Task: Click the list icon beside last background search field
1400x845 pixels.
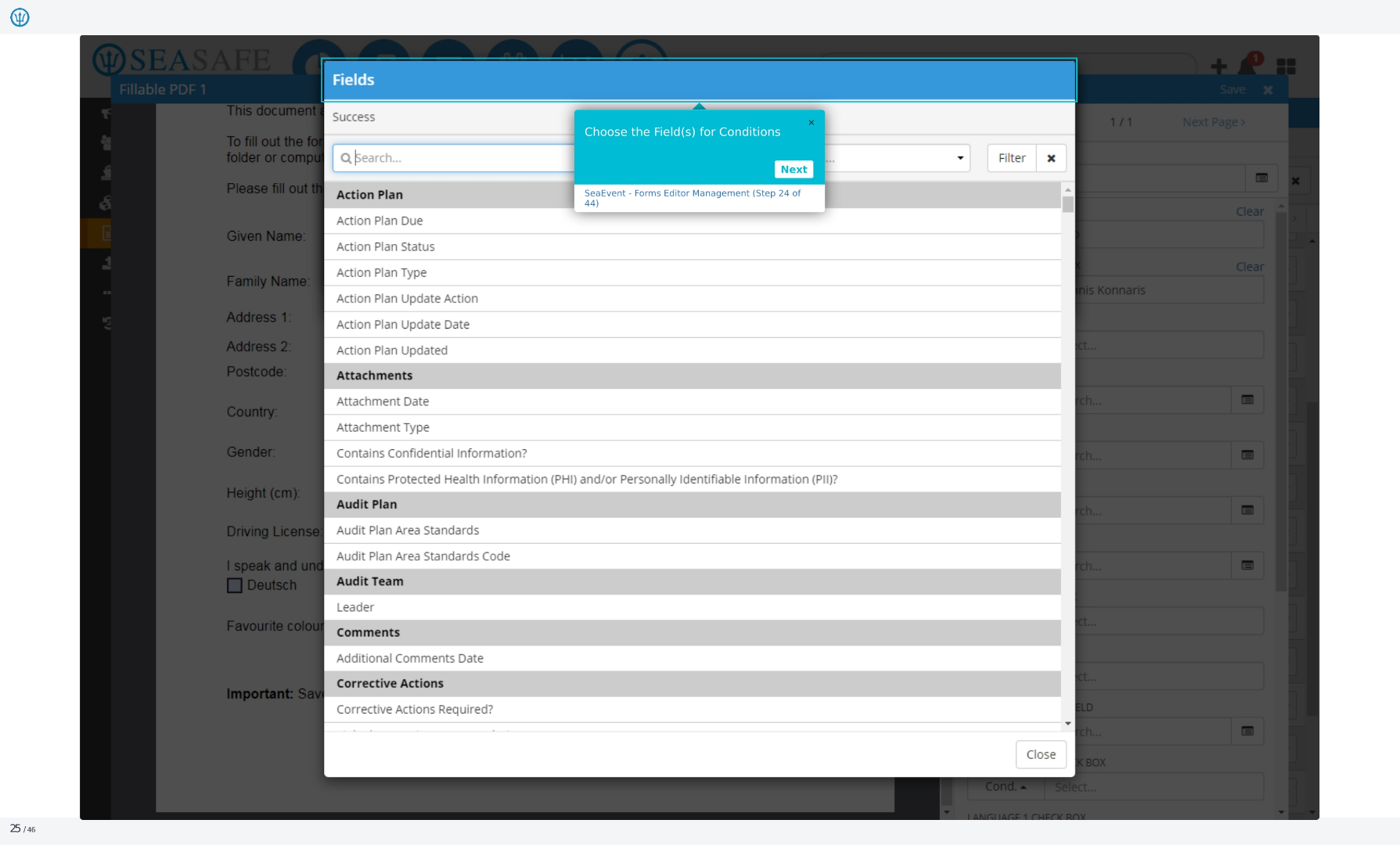Action: pos(1247,731)
